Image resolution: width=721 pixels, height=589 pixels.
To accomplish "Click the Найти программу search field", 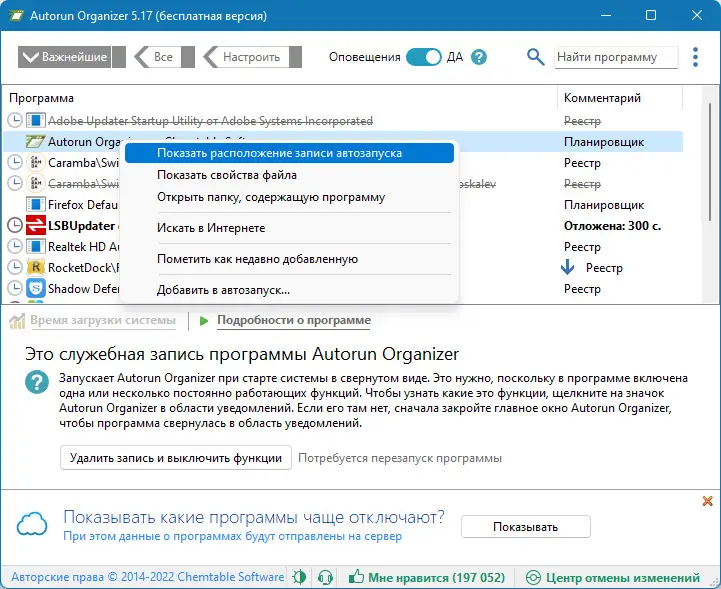I will pyautogui.click(x=616, y=57).
